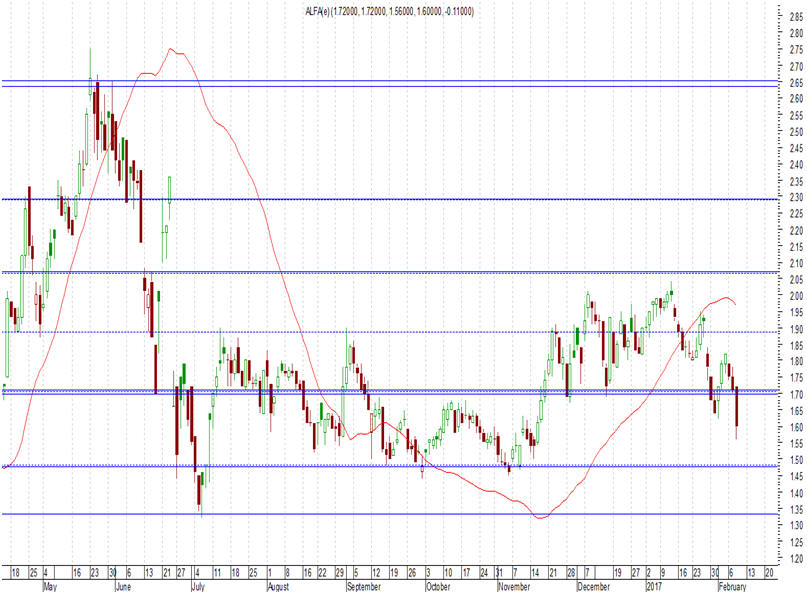The width and height of the screenshot is (807, 594).
Task: Click the 180 price axis label
Action: (x=796, y=362)
